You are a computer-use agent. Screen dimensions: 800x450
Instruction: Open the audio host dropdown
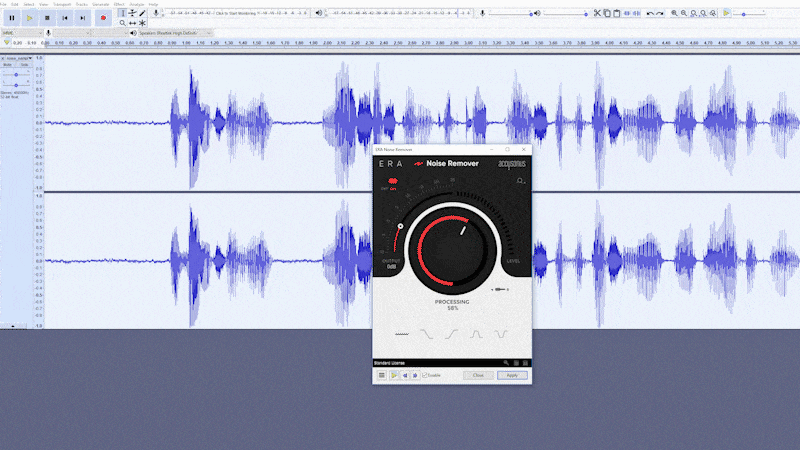pos(22,33)
